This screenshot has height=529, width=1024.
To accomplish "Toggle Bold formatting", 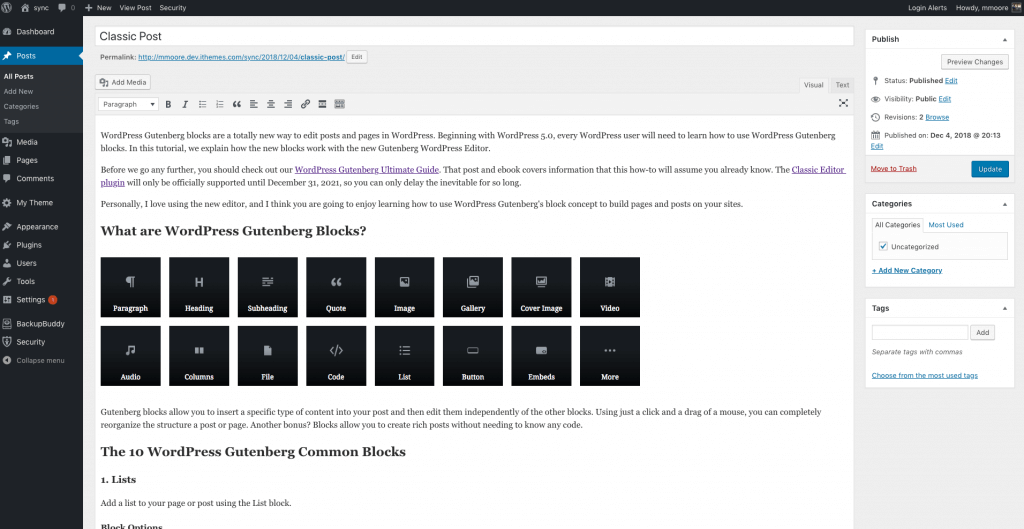I will pyautogui.click(x=168, y=104).
